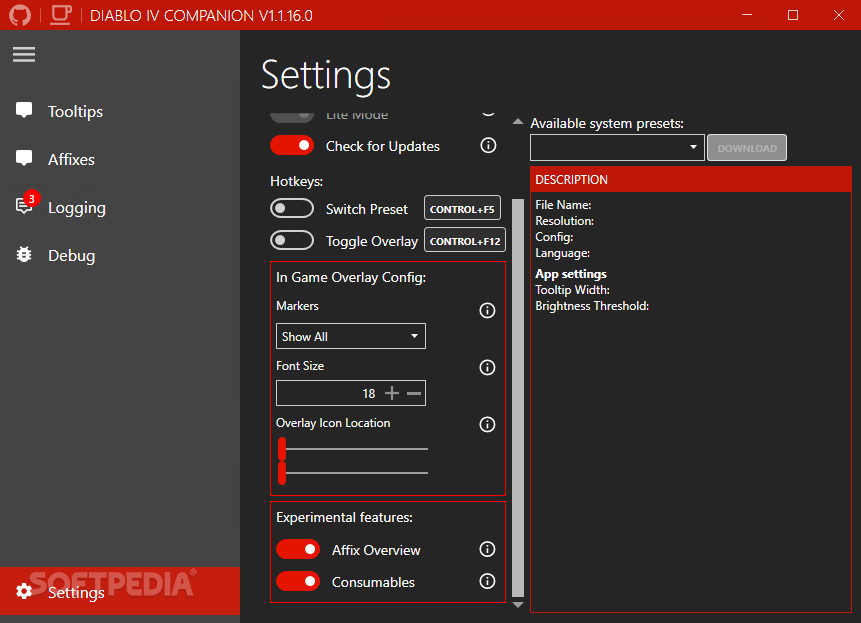The height and width of the screenshot is (623, 861).
Task: Open the Tooltips page
Action: [120, 111]
